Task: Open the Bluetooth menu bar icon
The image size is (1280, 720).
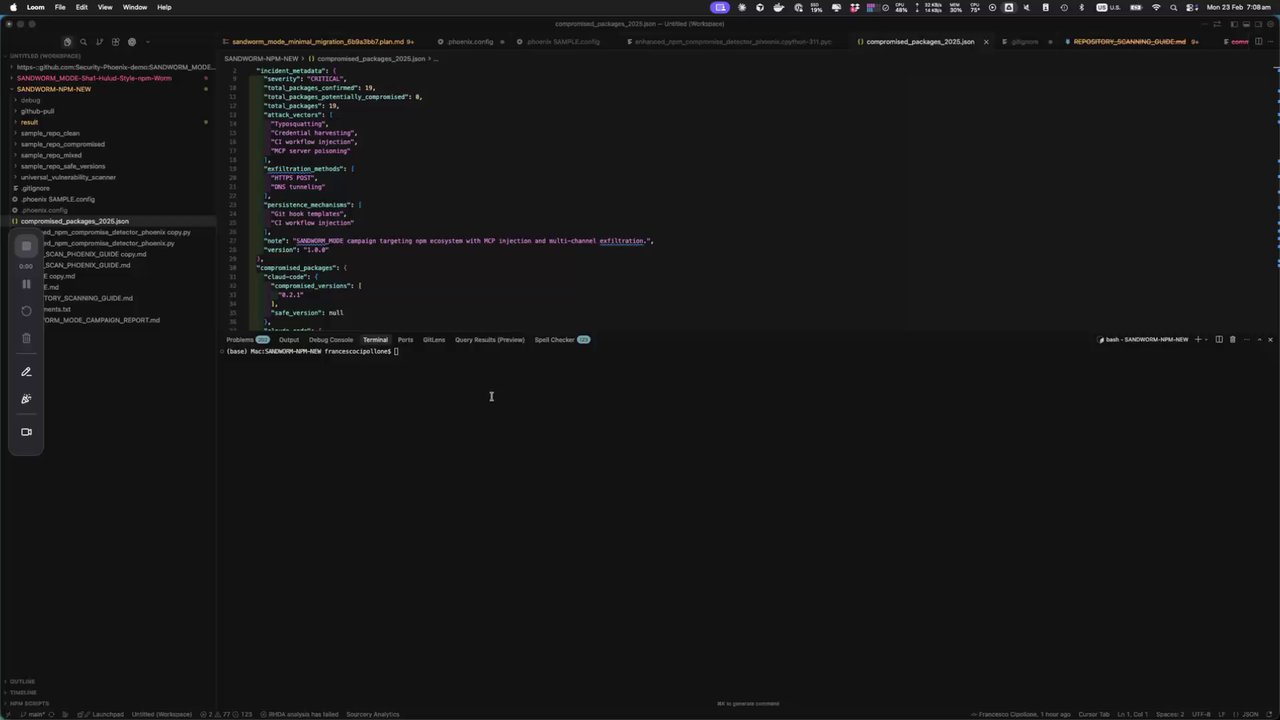Action: 1081,7
